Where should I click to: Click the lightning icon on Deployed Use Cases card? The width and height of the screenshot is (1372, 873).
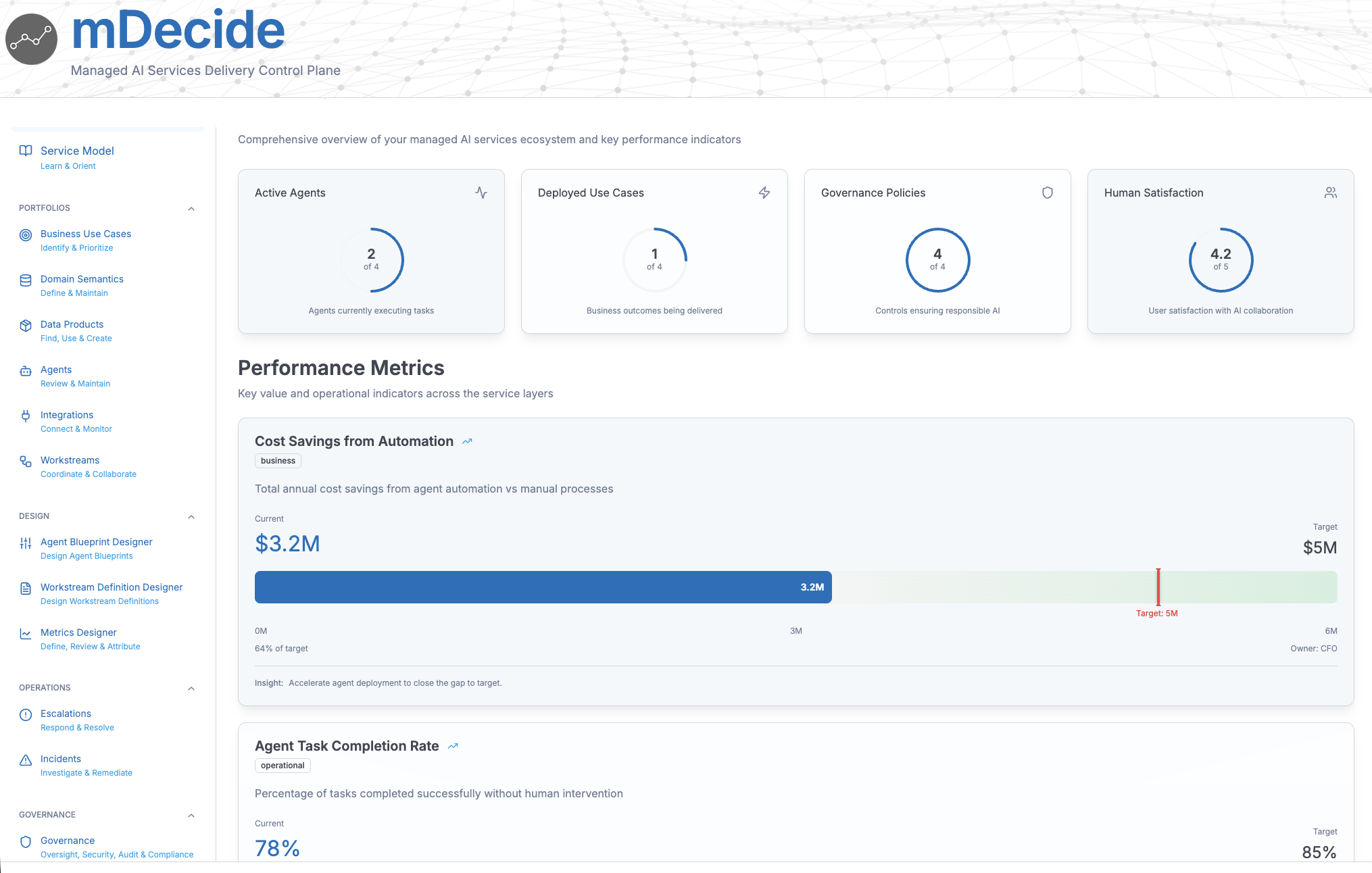[764, 193]
